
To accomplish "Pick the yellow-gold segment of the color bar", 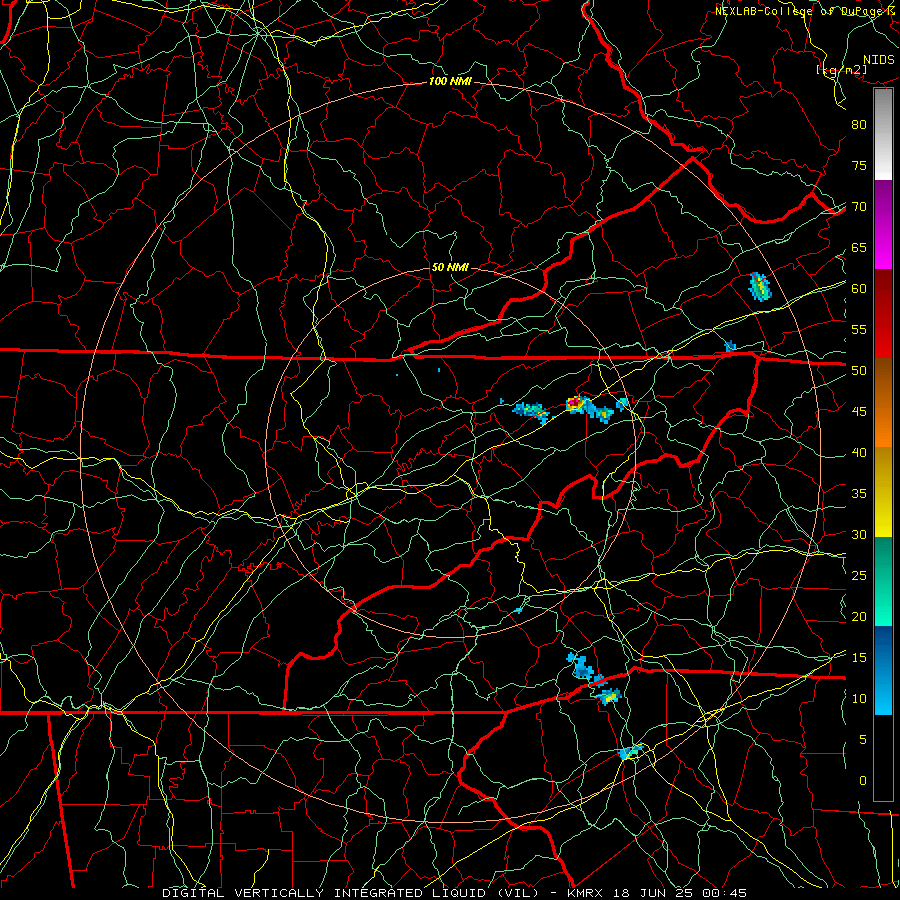I will (883, 492).
